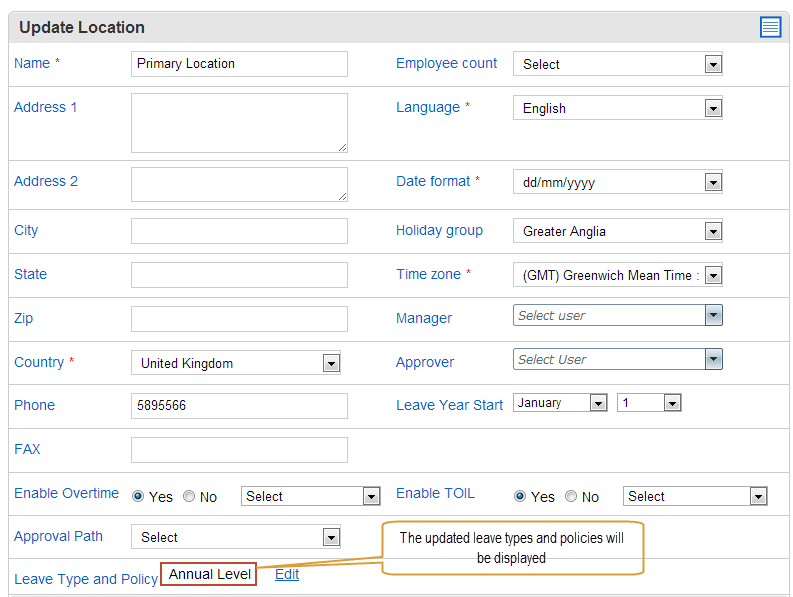
Task: Open the Enable Overtime Select dropdown
Action: [x=311, y=496]
